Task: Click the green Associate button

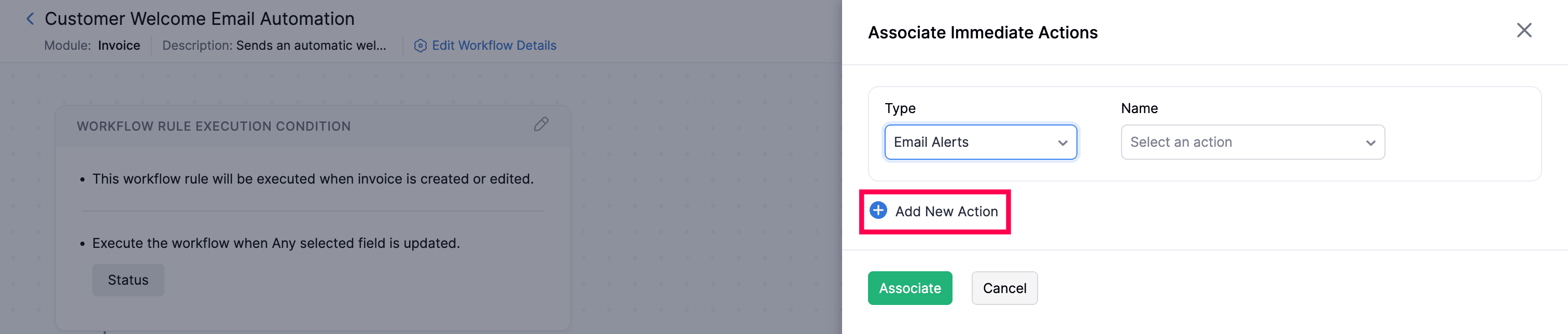Action: click(910, 288)
